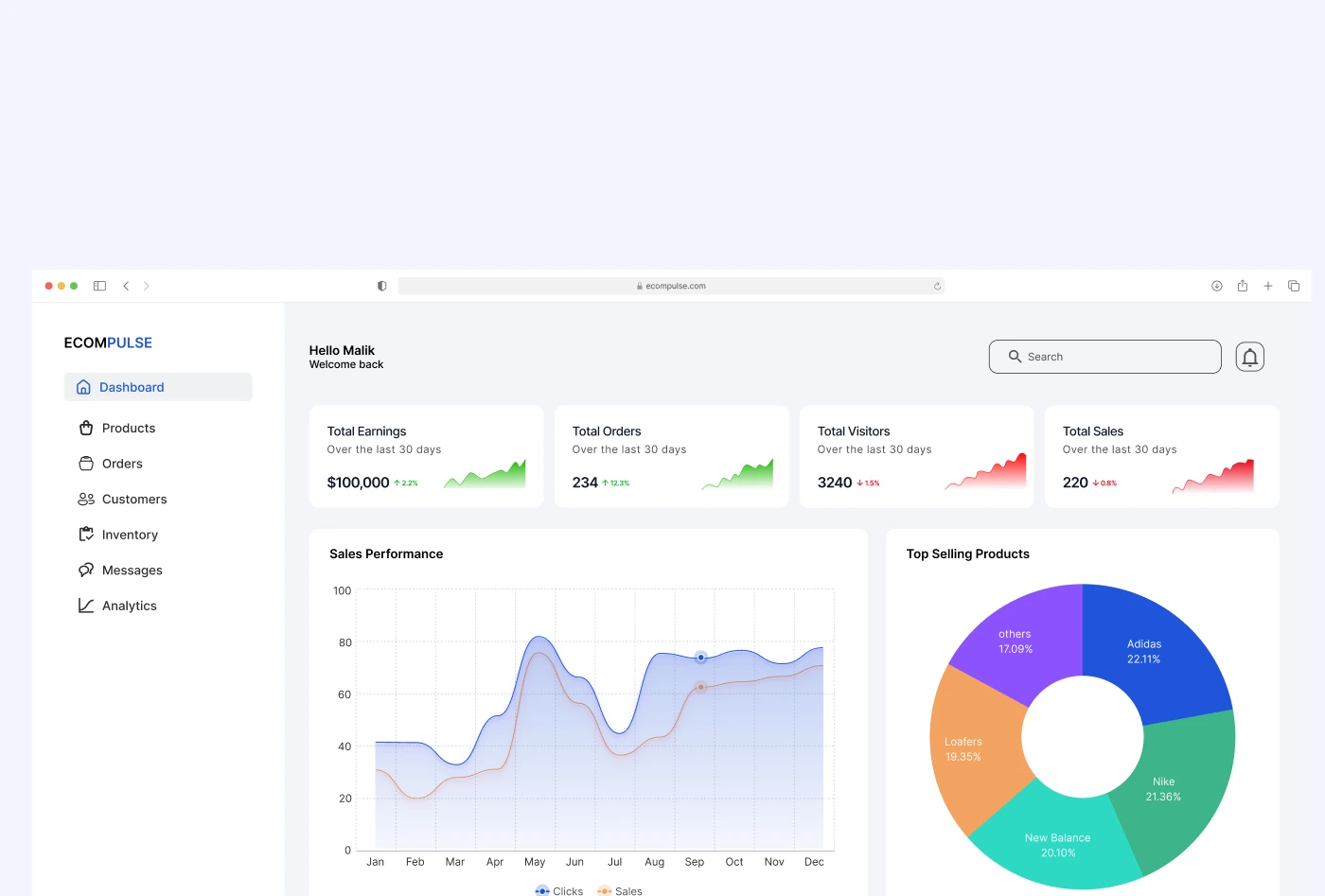Image resolution: width=1325 pixels, height=896 pixels.
Task: Click the Products shopping bag icon
Action: click(x=86, y=428)
